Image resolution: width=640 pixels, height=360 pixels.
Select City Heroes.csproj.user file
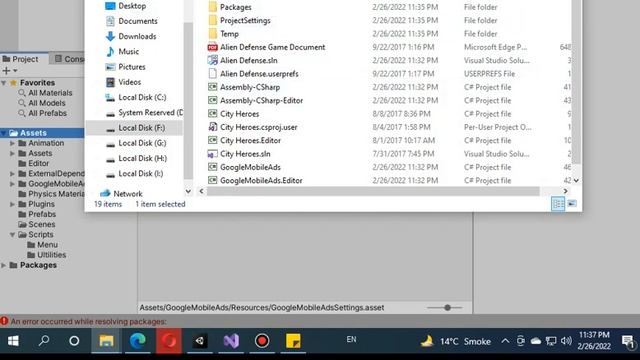point(258,127)
